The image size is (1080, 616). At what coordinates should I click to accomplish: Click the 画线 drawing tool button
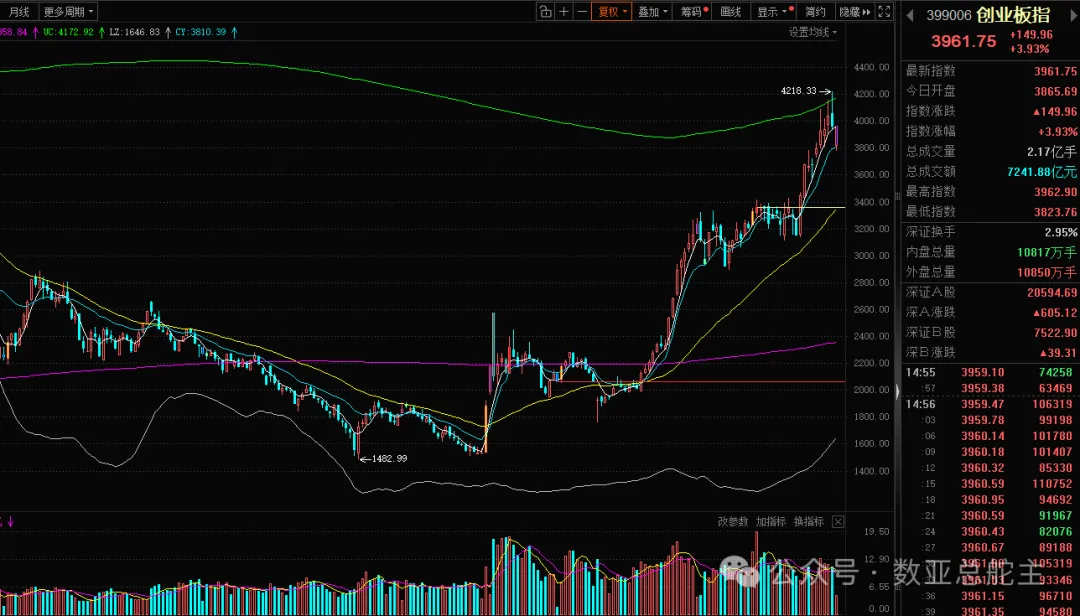730,12
